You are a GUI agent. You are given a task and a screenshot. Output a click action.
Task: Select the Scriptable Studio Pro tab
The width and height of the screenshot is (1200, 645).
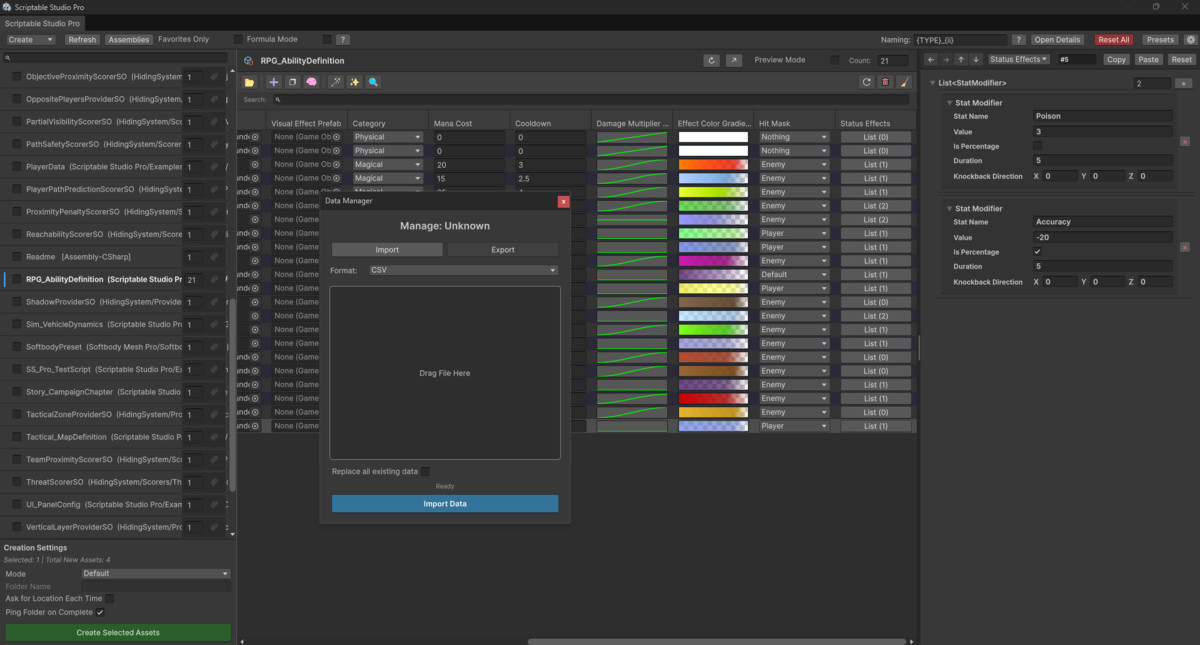click(42, 23)
